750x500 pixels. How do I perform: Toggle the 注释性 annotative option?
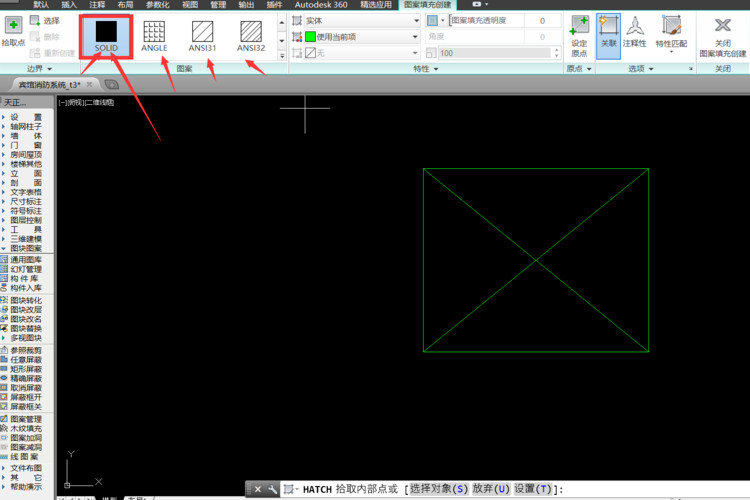point(635,32)
